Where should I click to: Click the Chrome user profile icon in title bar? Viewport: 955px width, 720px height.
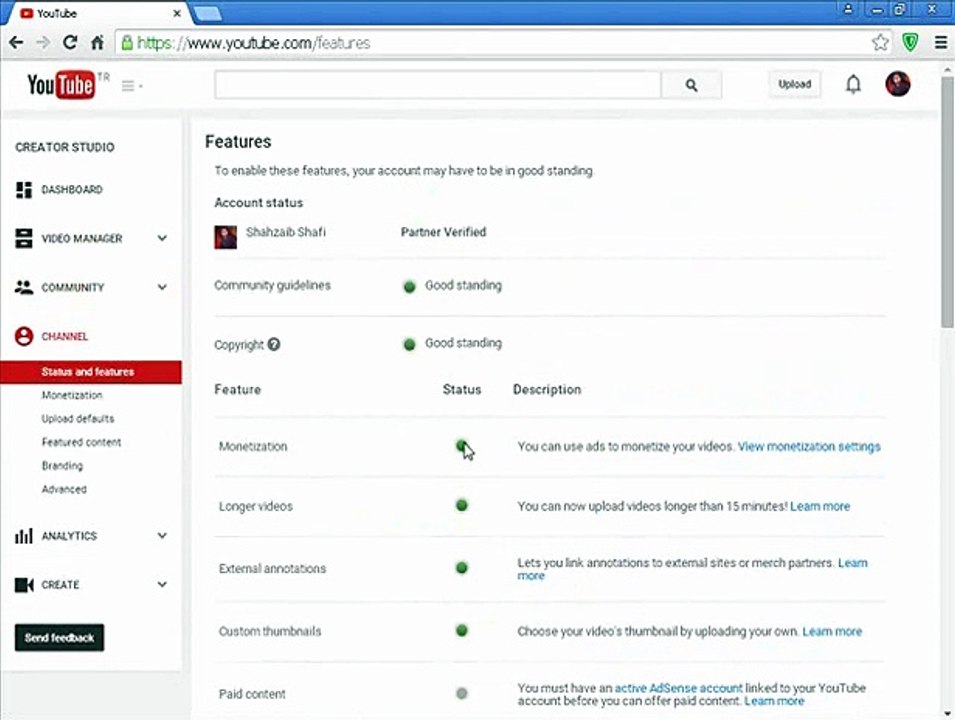(848, 9)
